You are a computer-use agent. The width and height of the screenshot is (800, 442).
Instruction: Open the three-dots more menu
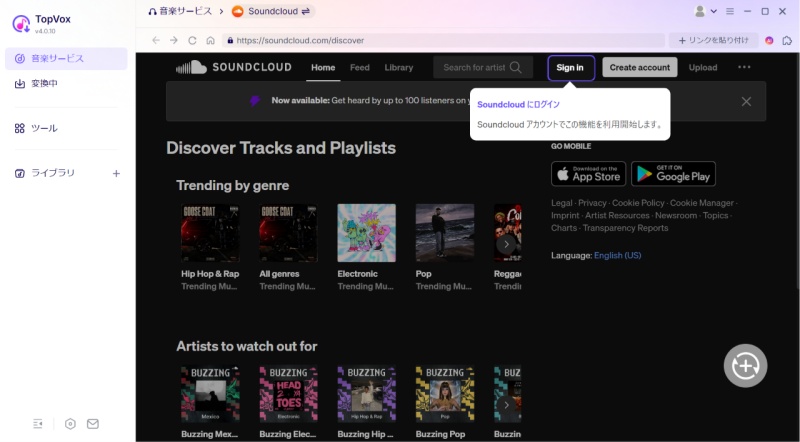(744, 67)
